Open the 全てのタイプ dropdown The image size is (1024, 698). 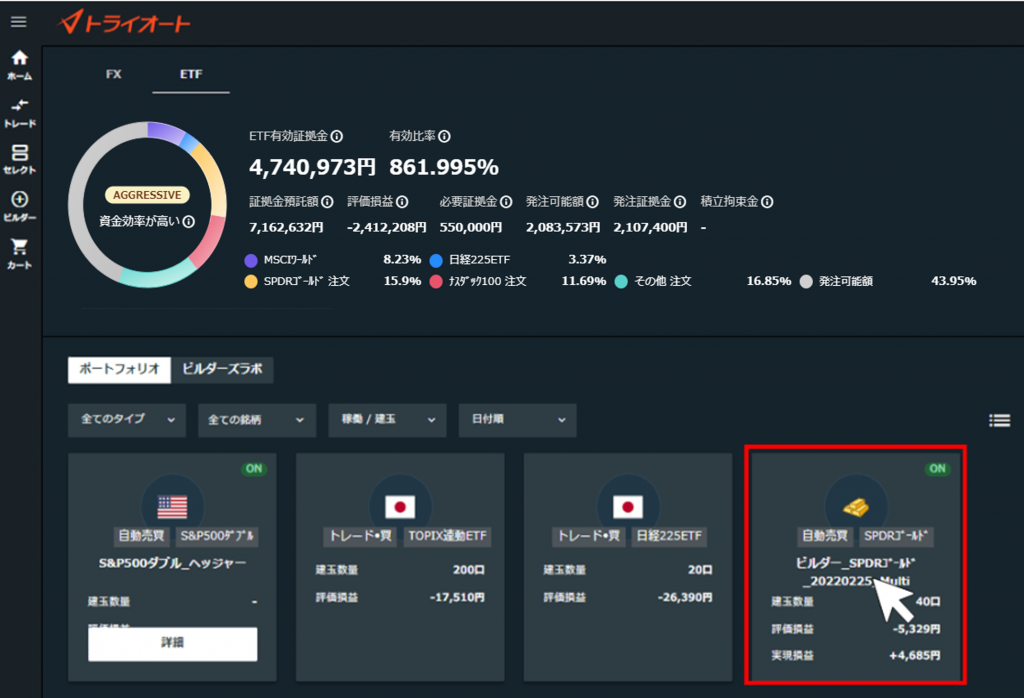pyautogui.click(x=127, y=420)
